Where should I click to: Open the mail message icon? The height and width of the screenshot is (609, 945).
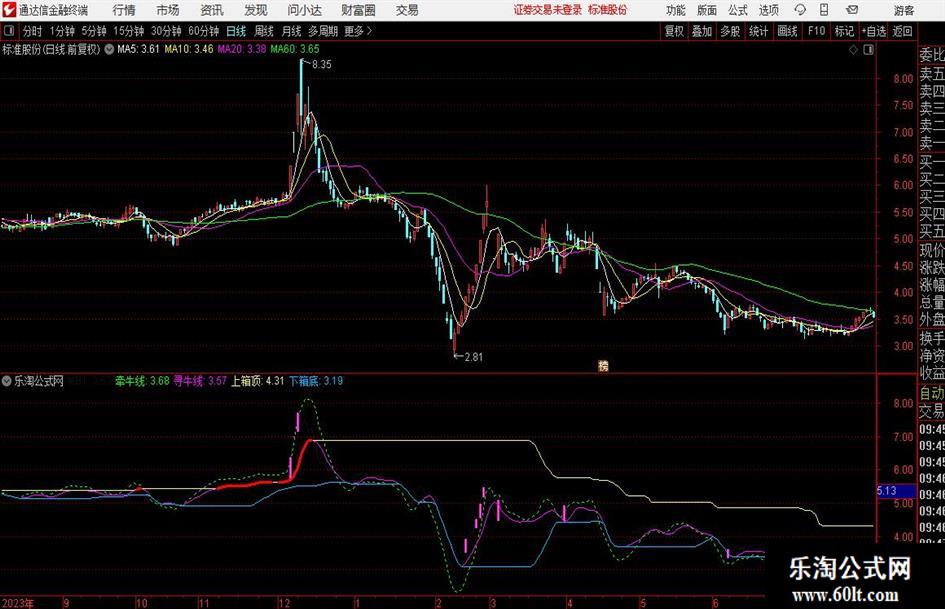point(852,10)
